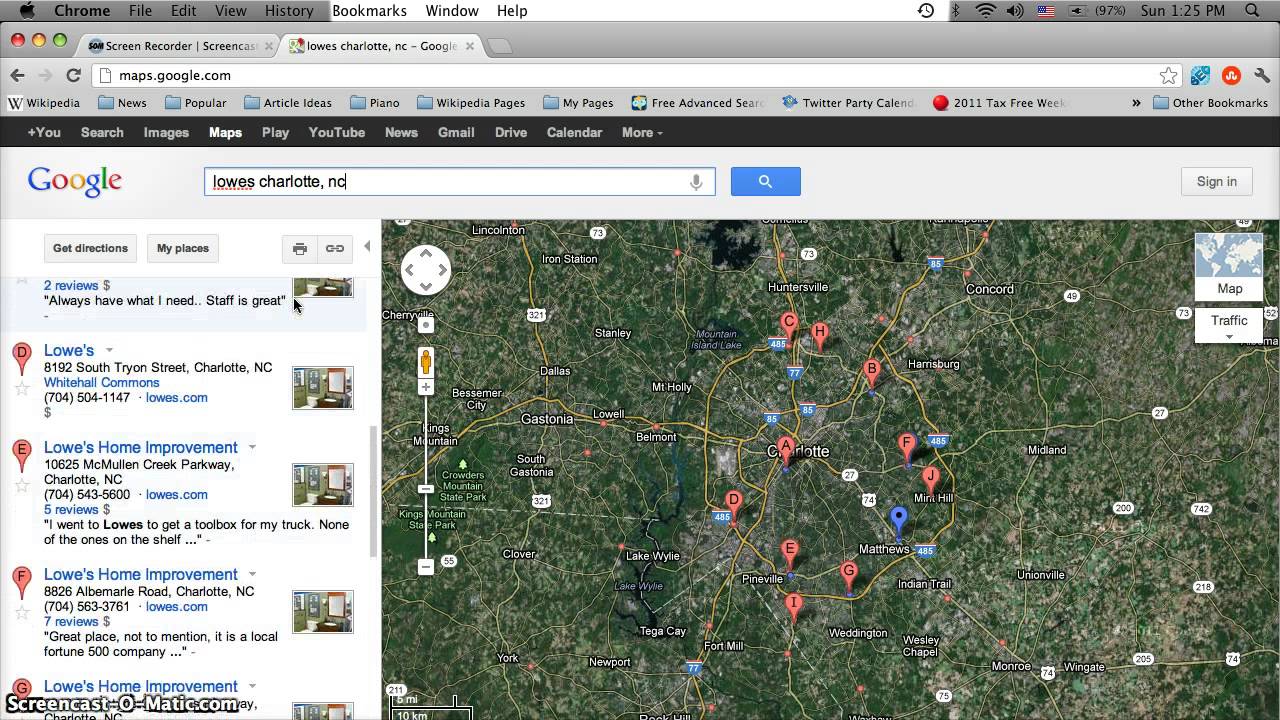Open the link sharing icon
Image resolution: width=1280 pixels, height=720 pixels.
[x=335, y=248]
